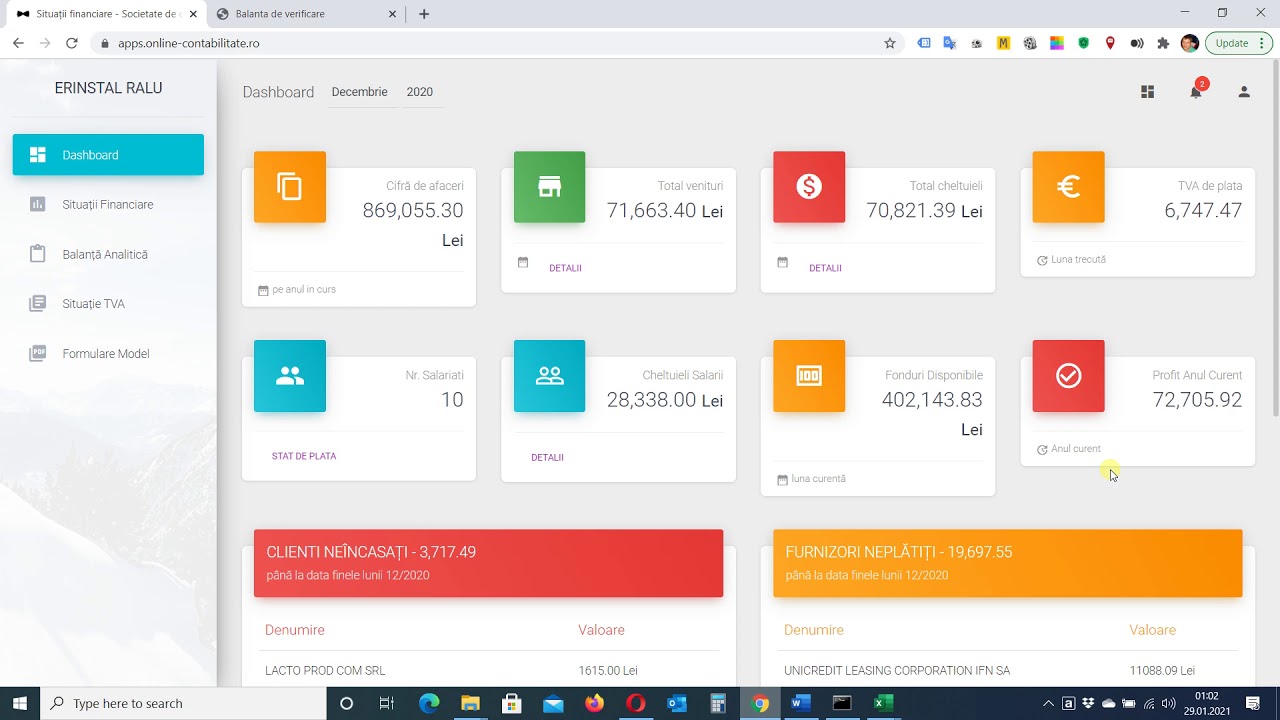
Task: Open the Chrome three-dot menu
Action: click(1264, 43)
